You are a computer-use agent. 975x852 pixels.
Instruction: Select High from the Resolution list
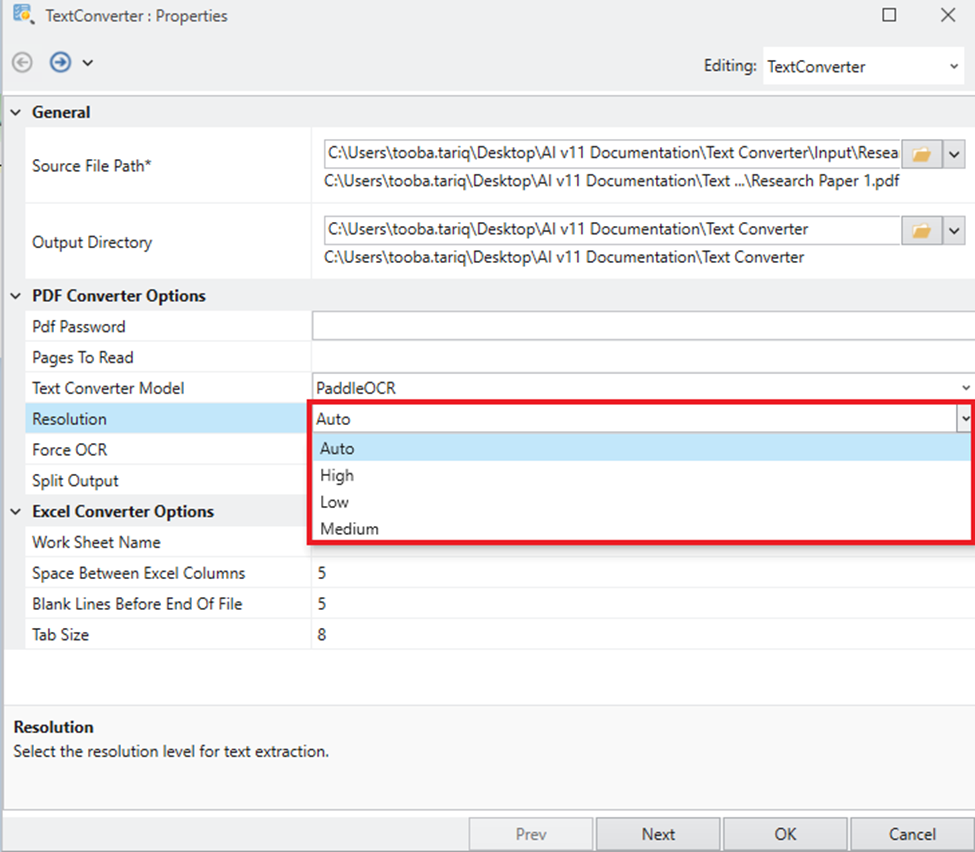pyautogui.click(x=337, y=476)
